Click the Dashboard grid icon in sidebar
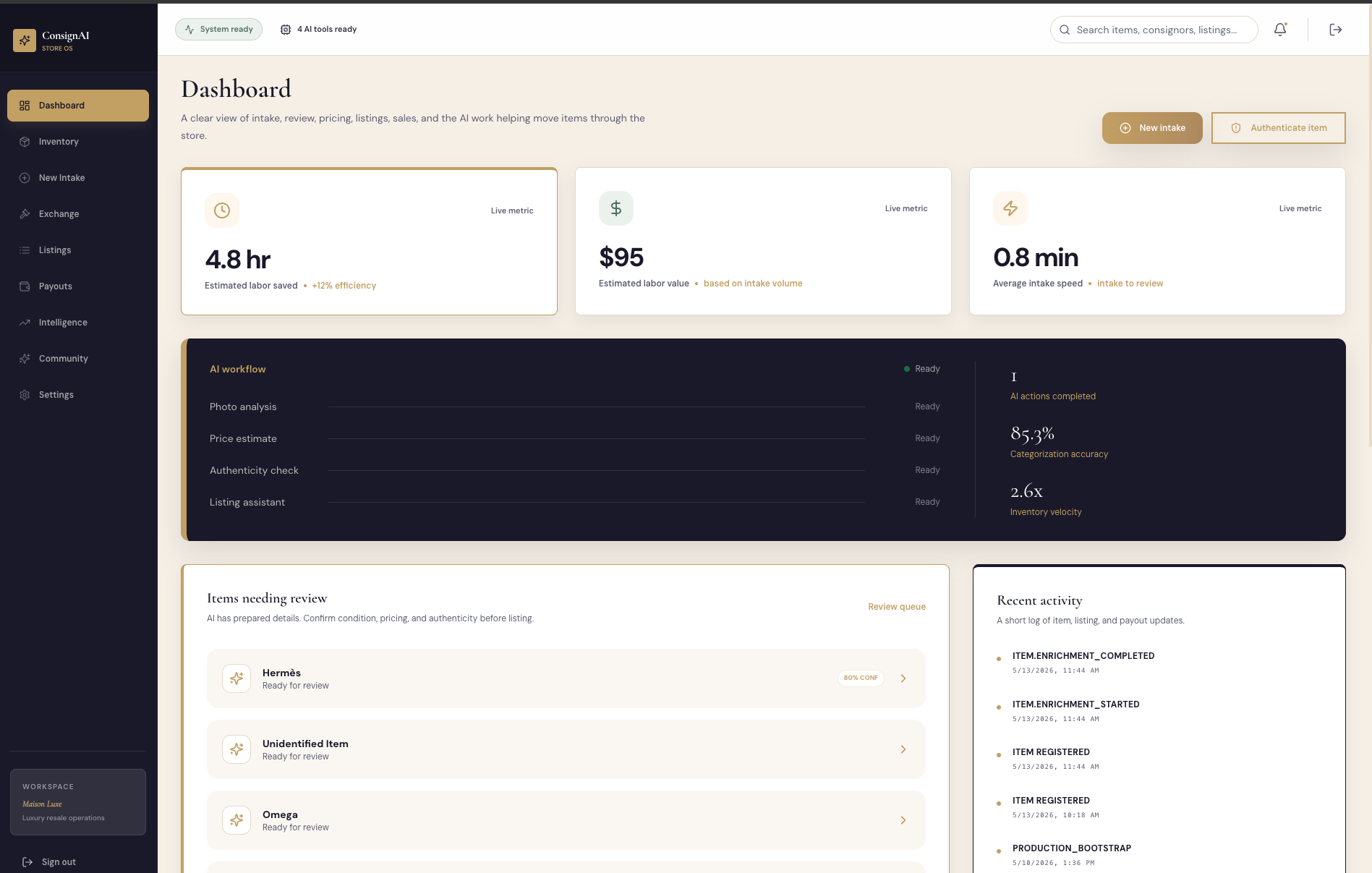 (25, 106)
